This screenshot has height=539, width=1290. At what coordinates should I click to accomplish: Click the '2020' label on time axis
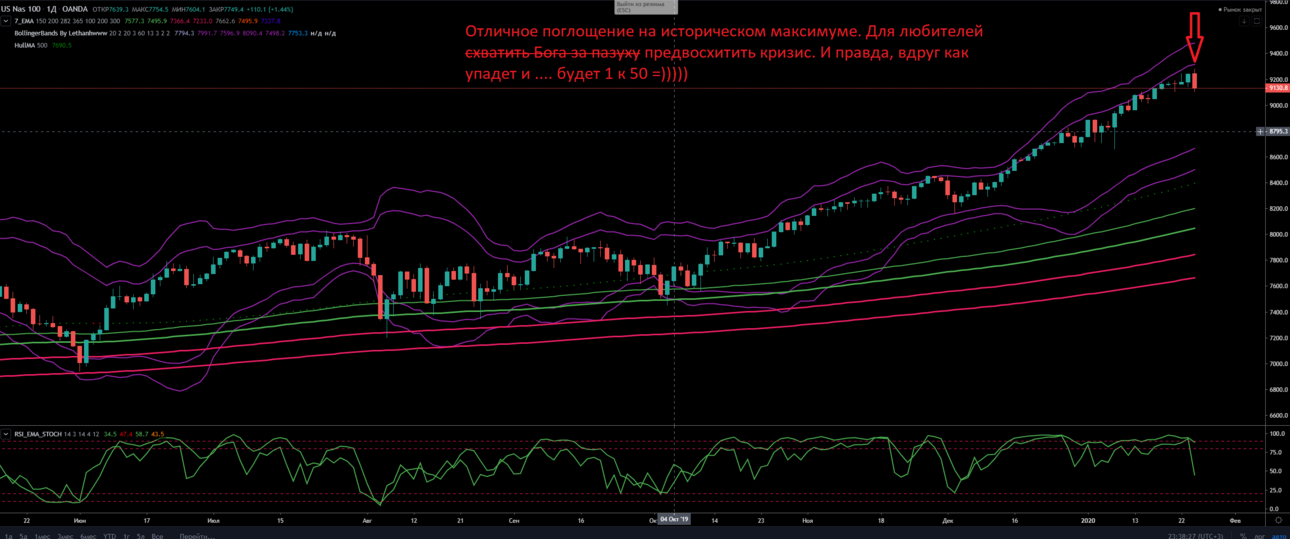[1086, 521]
